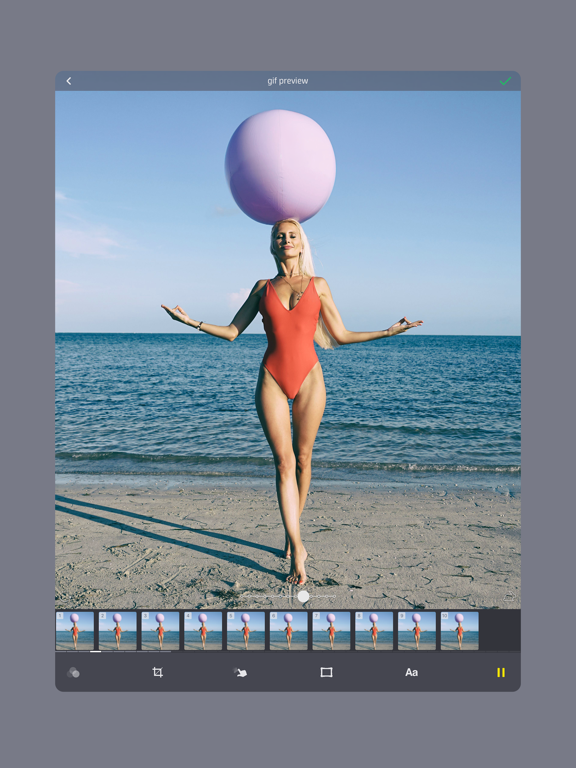Open the Aa text tool
This screenshot has height=768, width=576.
pos(411,672)
